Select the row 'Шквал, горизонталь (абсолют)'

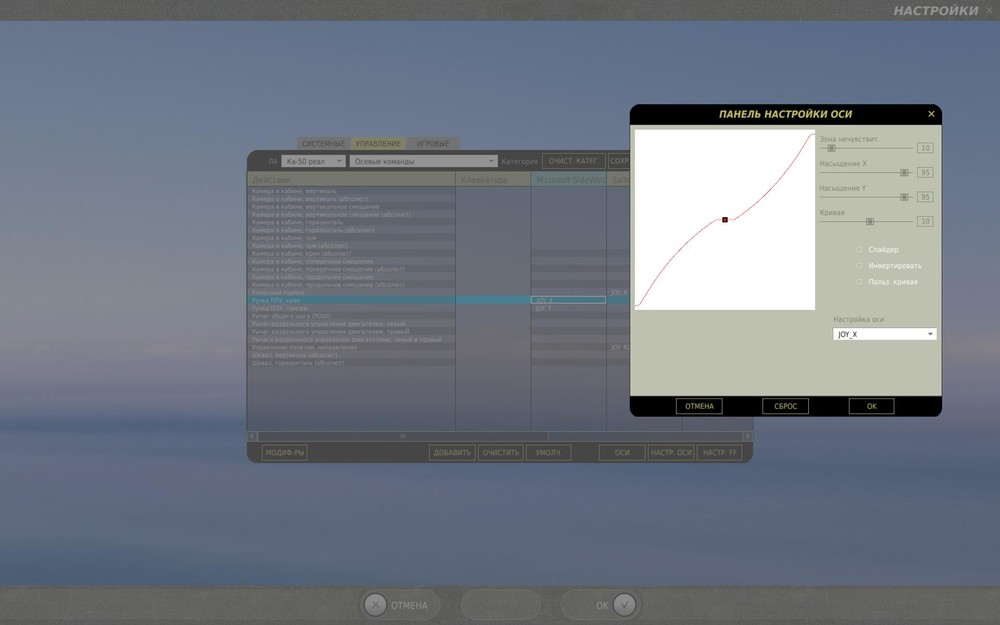pyautogui.click(x=351, y=363)
